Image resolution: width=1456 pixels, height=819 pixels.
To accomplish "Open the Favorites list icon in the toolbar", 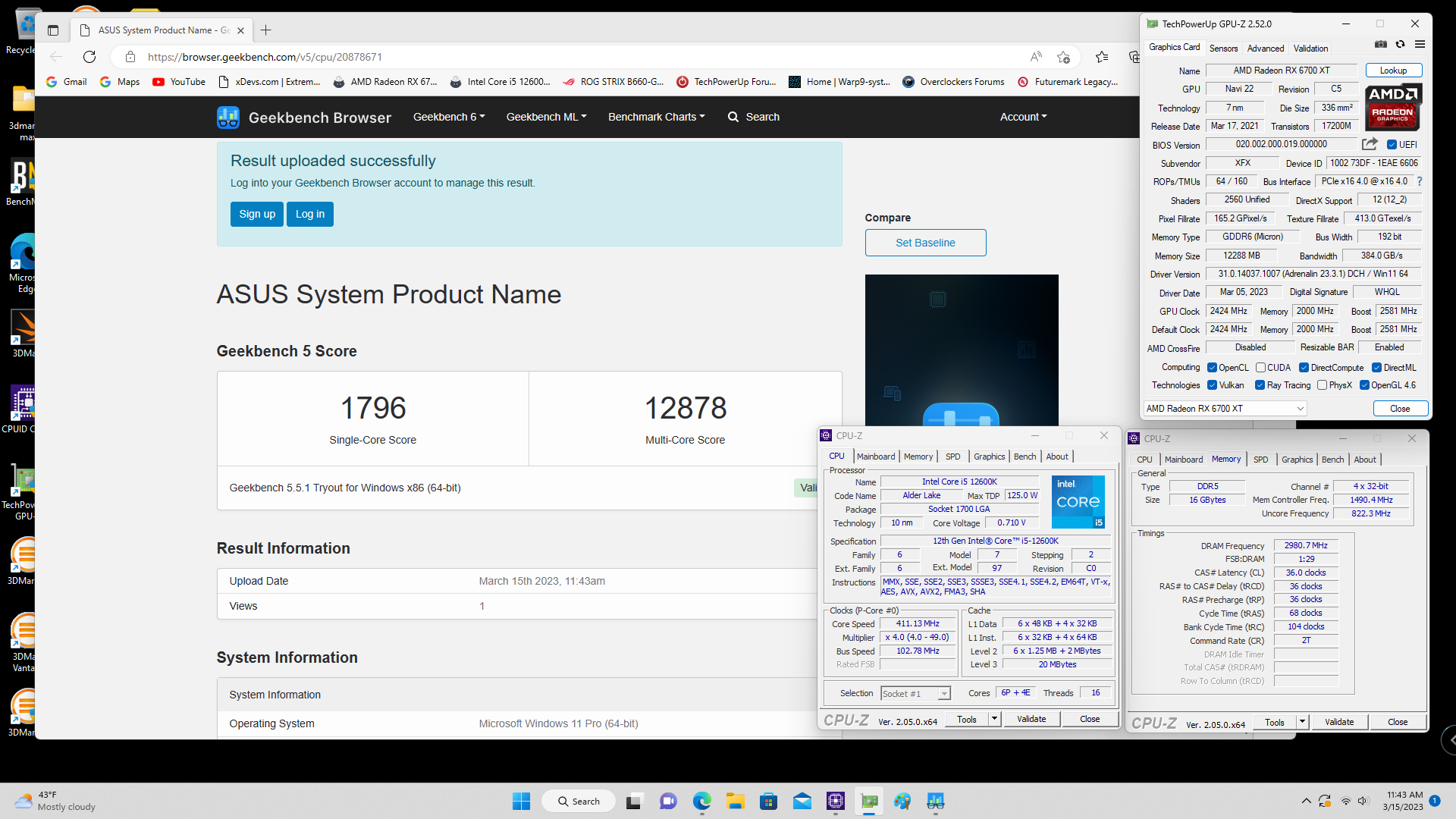I will pyautogui.click(x=1102, y=57).
